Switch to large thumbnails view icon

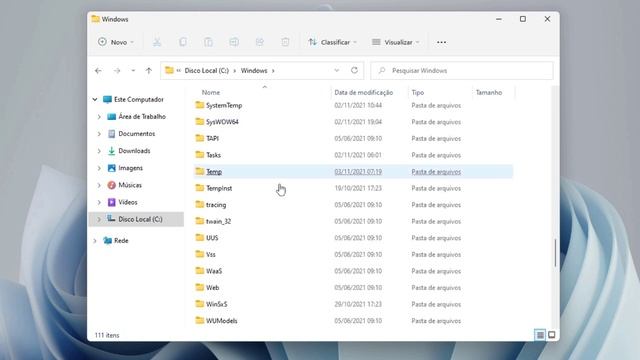[x=551, y=335]
